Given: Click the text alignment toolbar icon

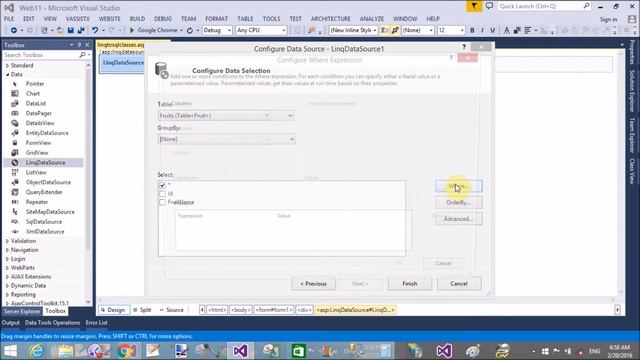Looking at the screenshot, I should (528, 31).
